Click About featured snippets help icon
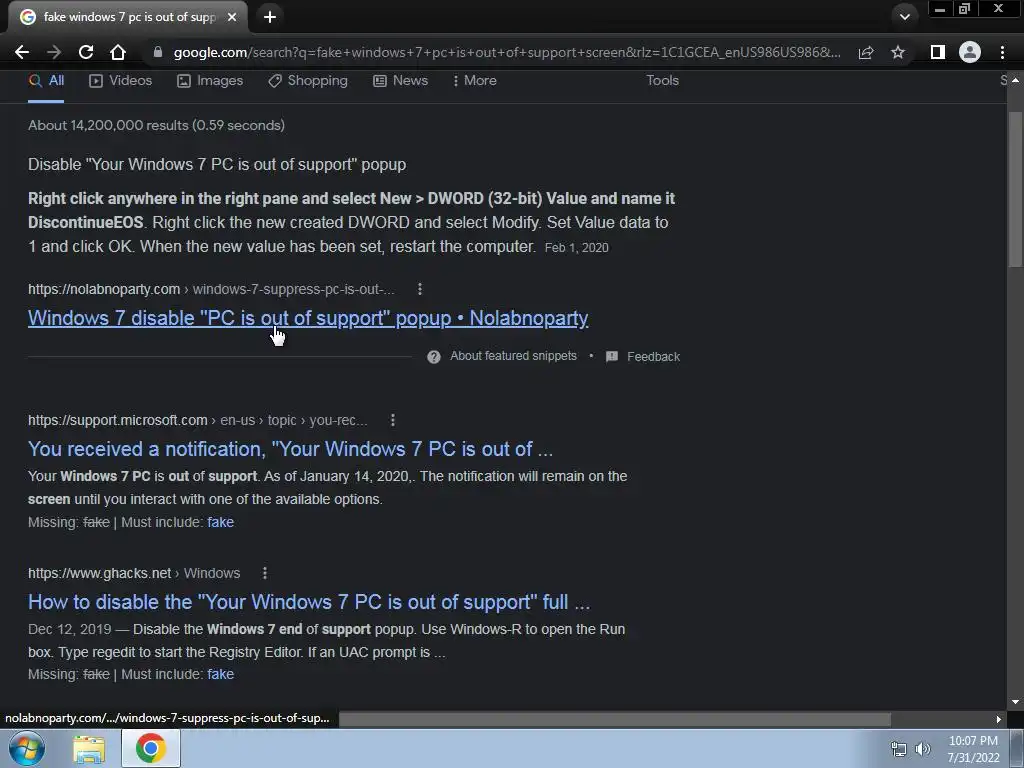 (x=434, y=357)
